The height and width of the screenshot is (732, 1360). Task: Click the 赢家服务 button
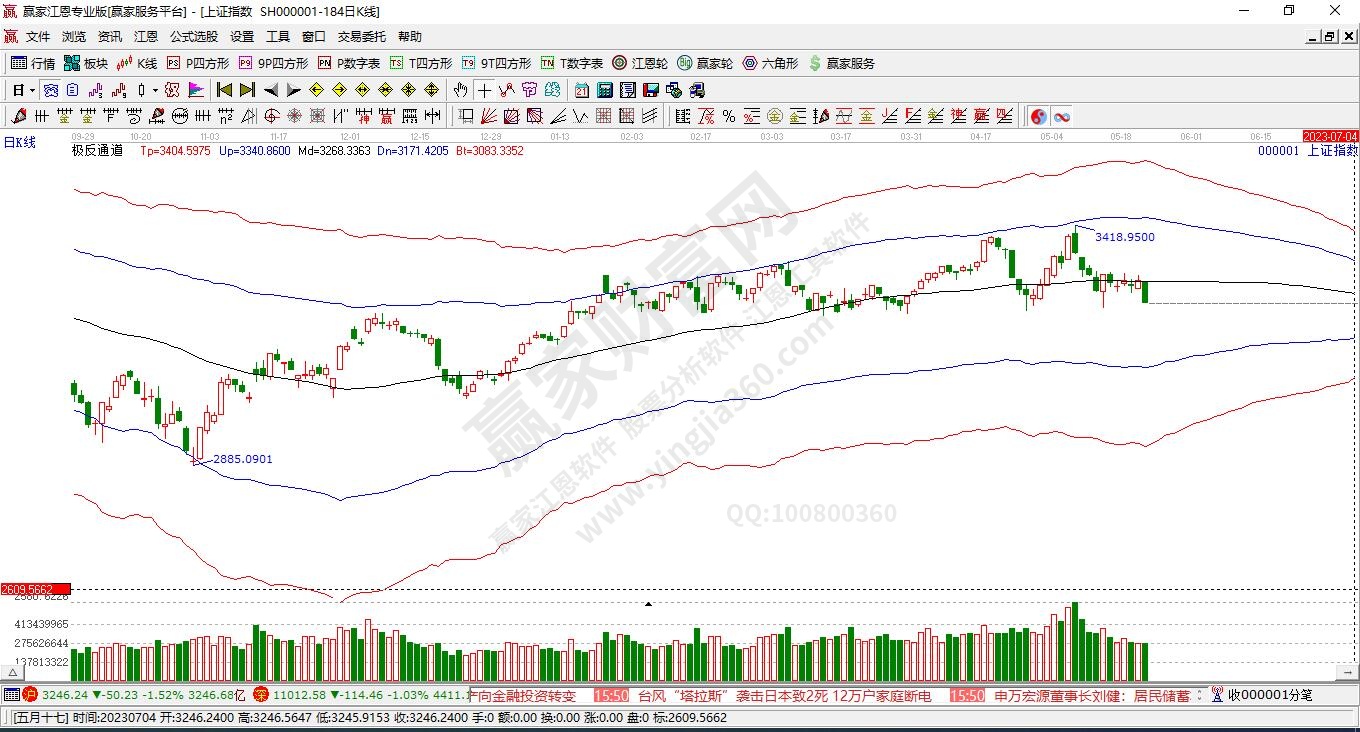841,63
